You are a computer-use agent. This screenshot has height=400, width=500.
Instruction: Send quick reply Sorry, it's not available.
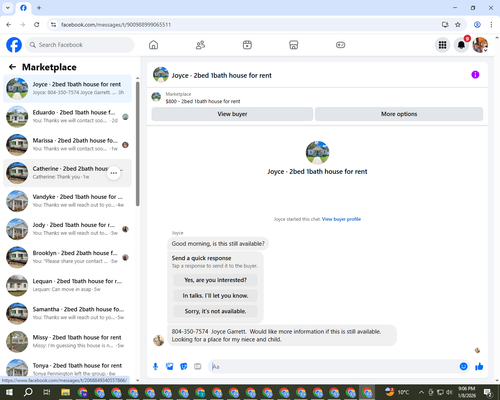[x=215, y=311]
